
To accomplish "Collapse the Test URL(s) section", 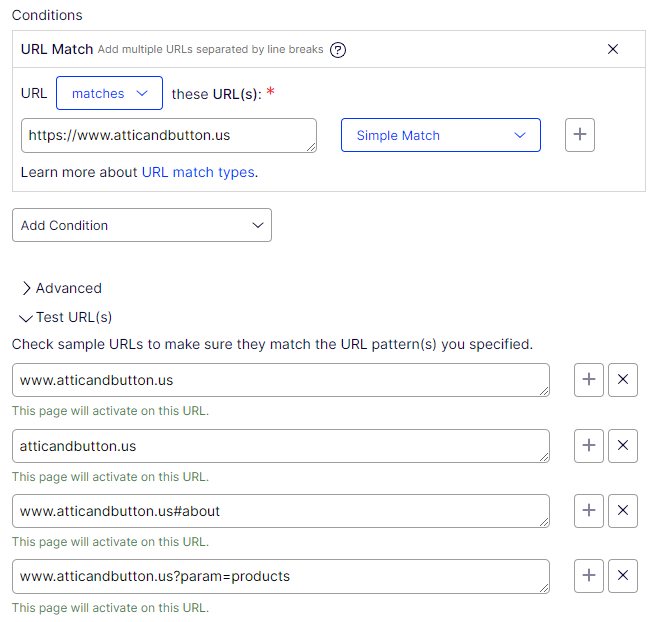I will 66,317.
